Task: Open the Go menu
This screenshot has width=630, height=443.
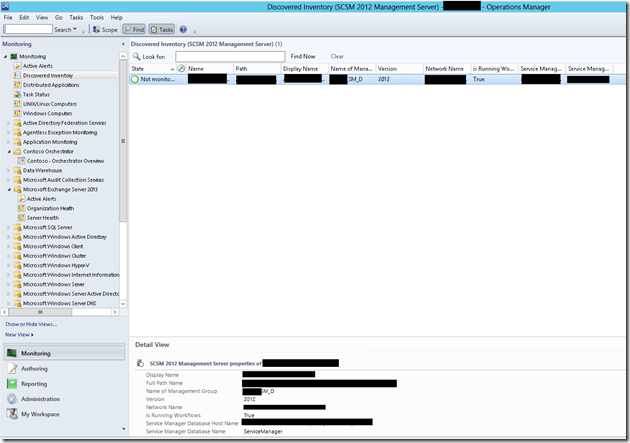Action: [59, 18]
